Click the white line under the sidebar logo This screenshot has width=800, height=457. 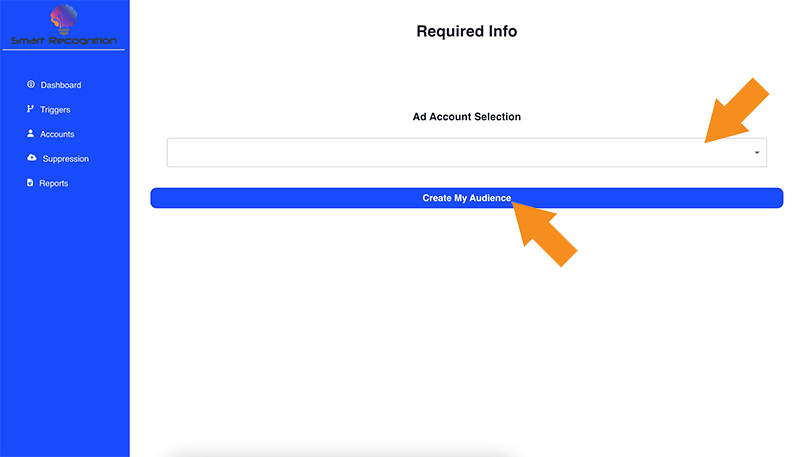pyautogui.click(x=64, y=50)
